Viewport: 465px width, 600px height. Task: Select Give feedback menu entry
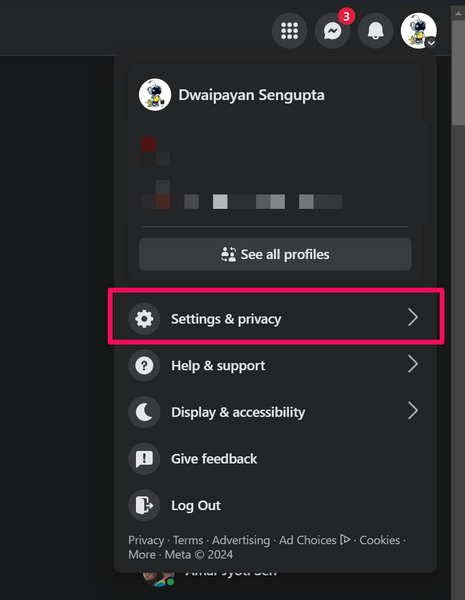(x=276, y=459)
